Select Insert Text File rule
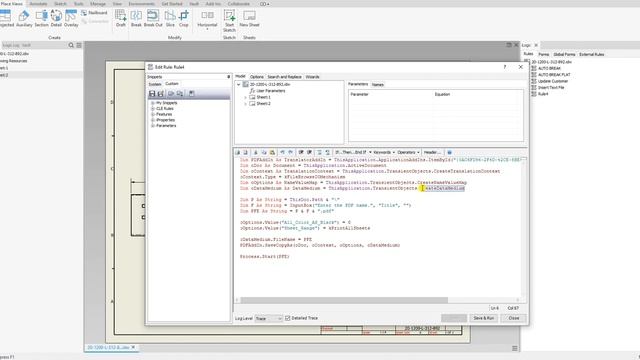This screenshot has height=360, width=640. pyautogui.click(x=551, y=87)
